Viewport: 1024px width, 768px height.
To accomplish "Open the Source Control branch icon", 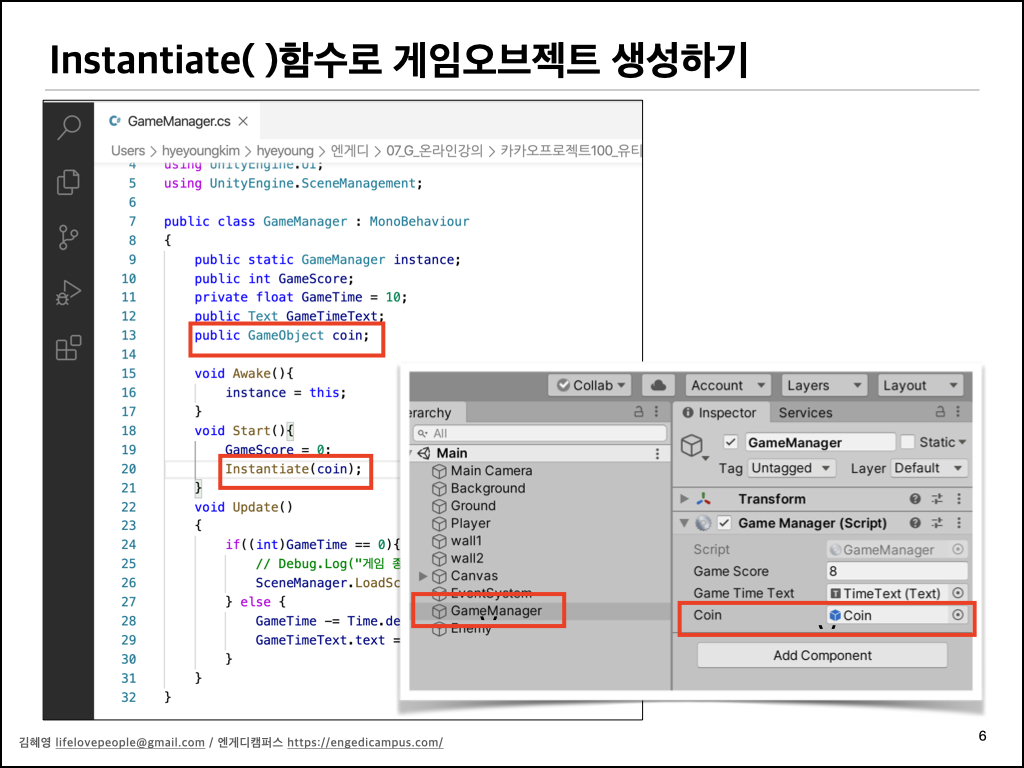I will point(68,237).
